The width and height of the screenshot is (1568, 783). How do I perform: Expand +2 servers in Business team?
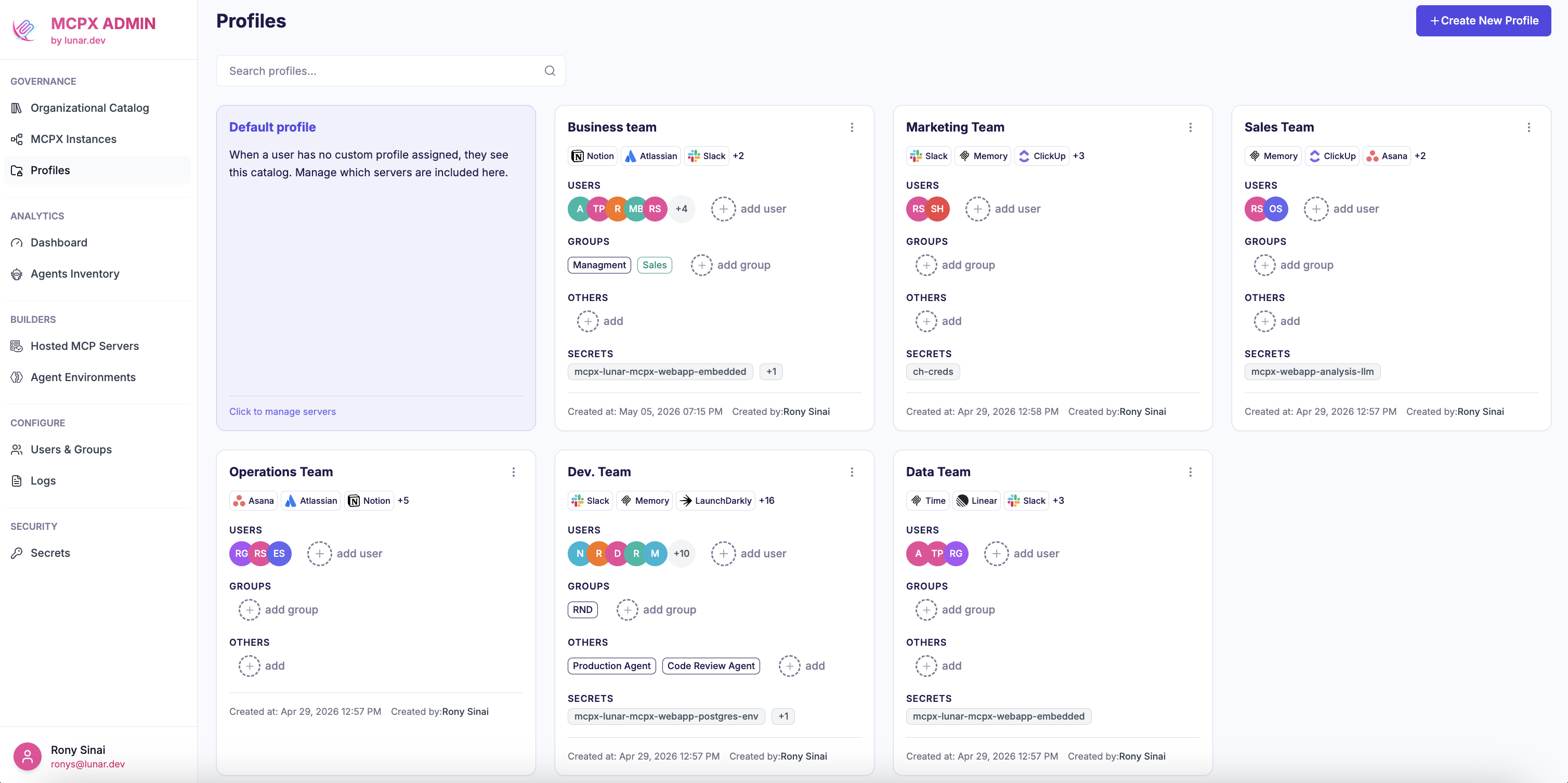[738, 156]
